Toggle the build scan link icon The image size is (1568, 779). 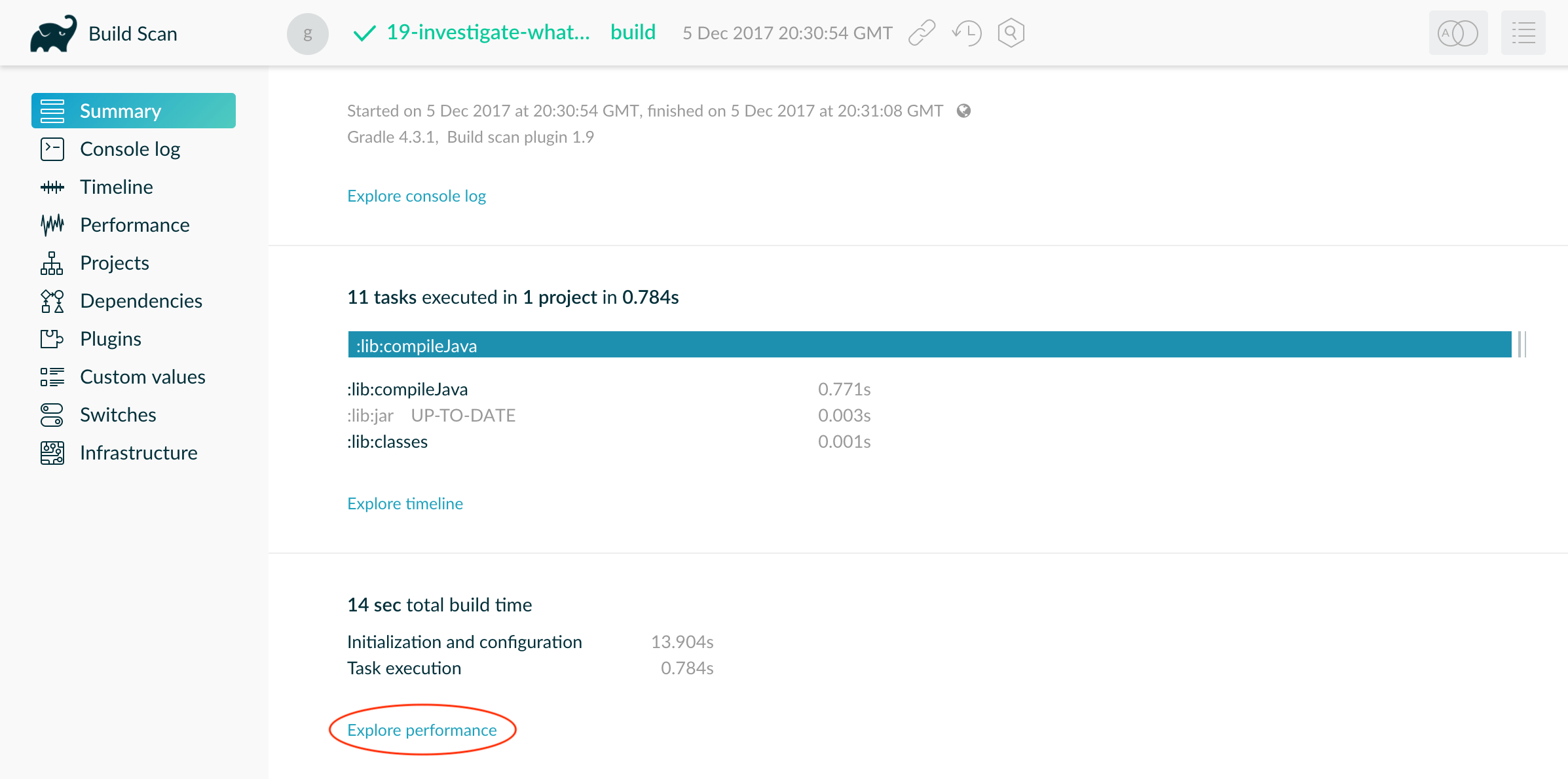(x=921, y=33)
